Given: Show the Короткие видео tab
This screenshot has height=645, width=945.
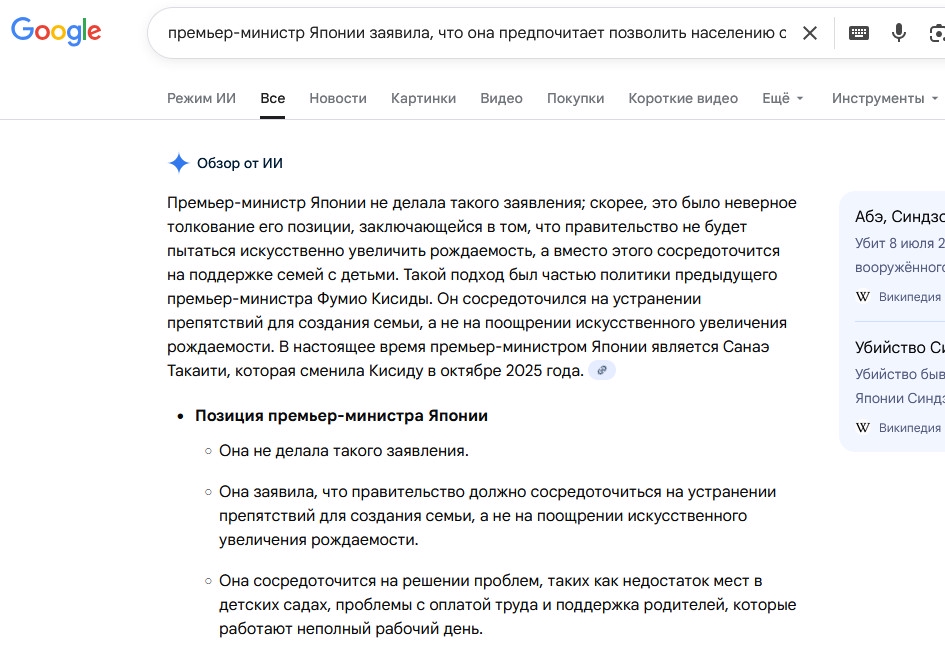Looking at the screenshot, I should pyautogui.click(x=683, y=98).
